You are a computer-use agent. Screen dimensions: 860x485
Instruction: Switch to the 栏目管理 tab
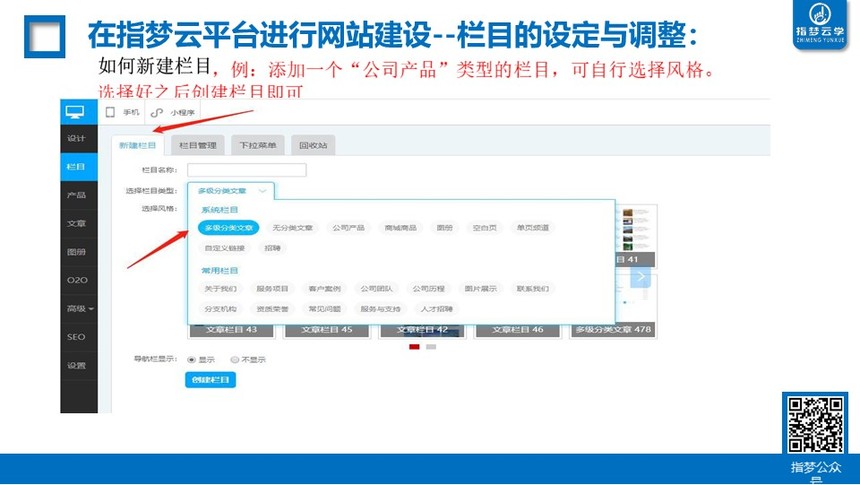(198, 145)
